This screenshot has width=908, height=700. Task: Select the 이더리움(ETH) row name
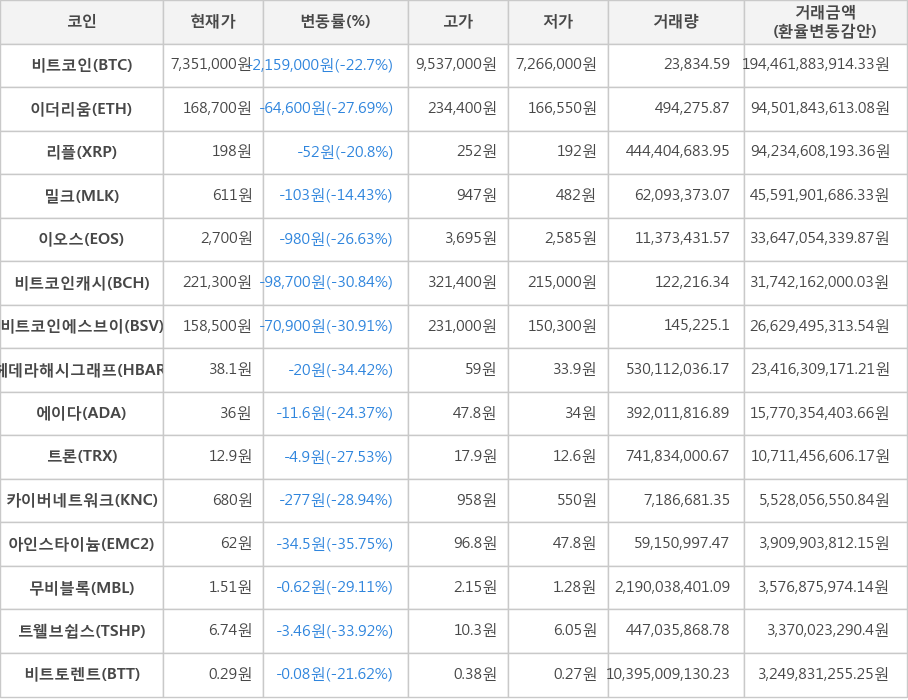pyautogui.click(x=82, y=108)
